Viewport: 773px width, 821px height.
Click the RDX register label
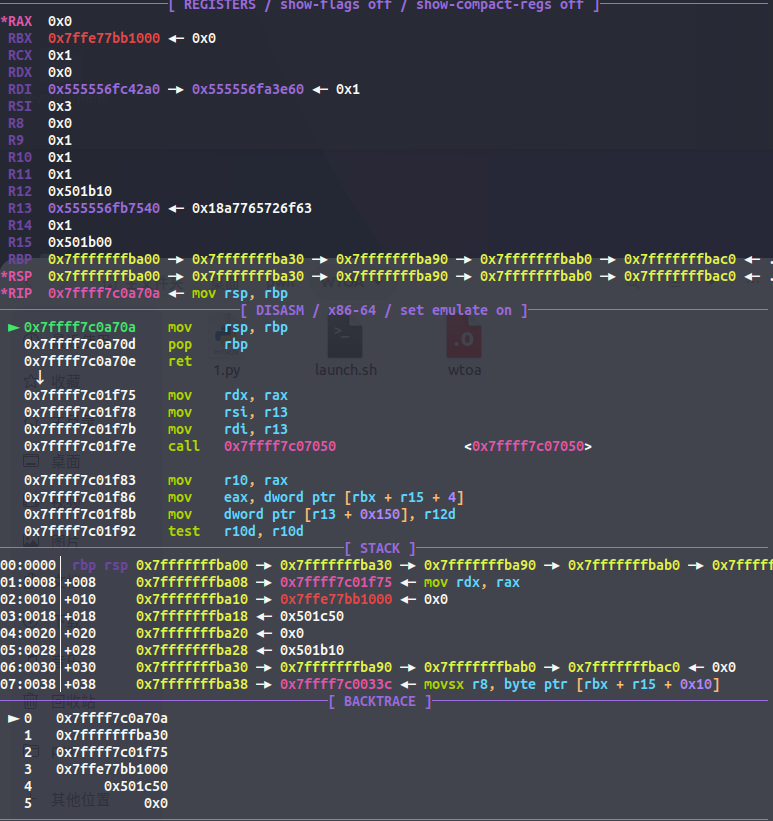coord(20,72)
